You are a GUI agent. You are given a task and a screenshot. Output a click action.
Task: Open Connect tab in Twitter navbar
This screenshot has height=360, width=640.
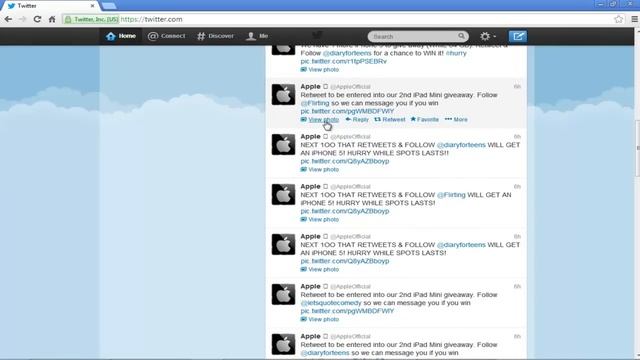167,36
